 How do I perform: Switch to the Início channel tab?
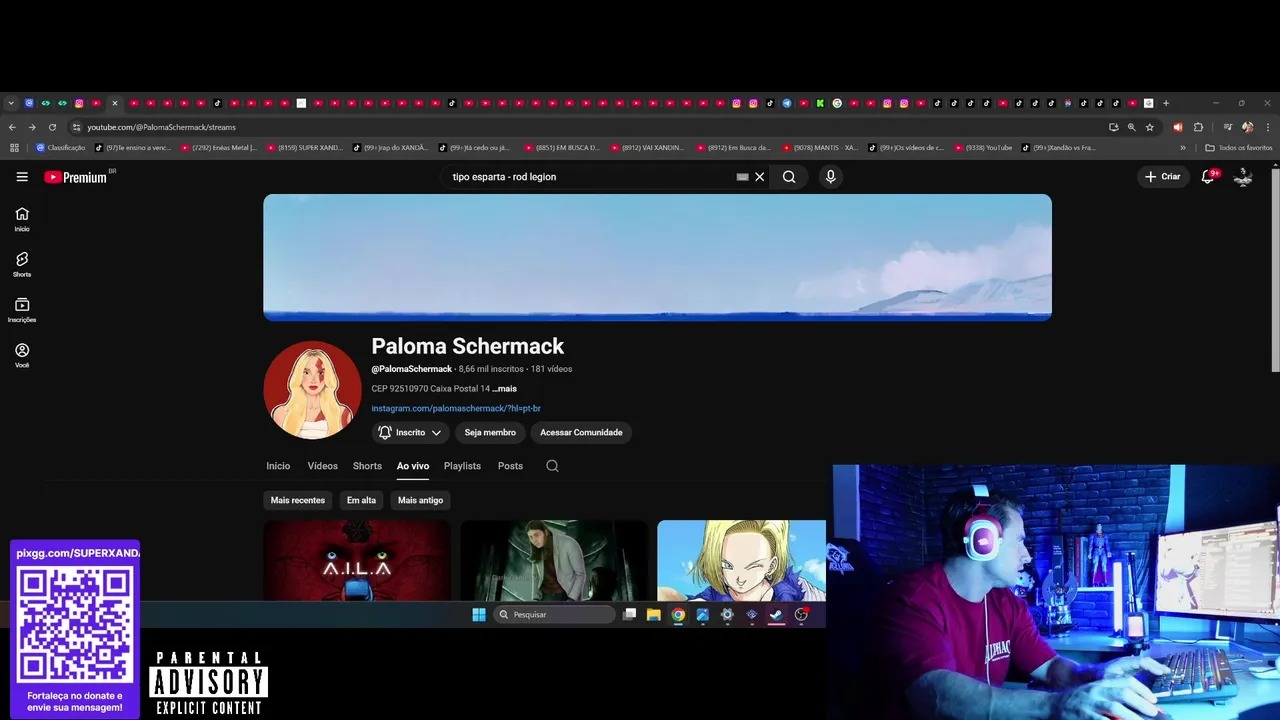tap(278, 466)
